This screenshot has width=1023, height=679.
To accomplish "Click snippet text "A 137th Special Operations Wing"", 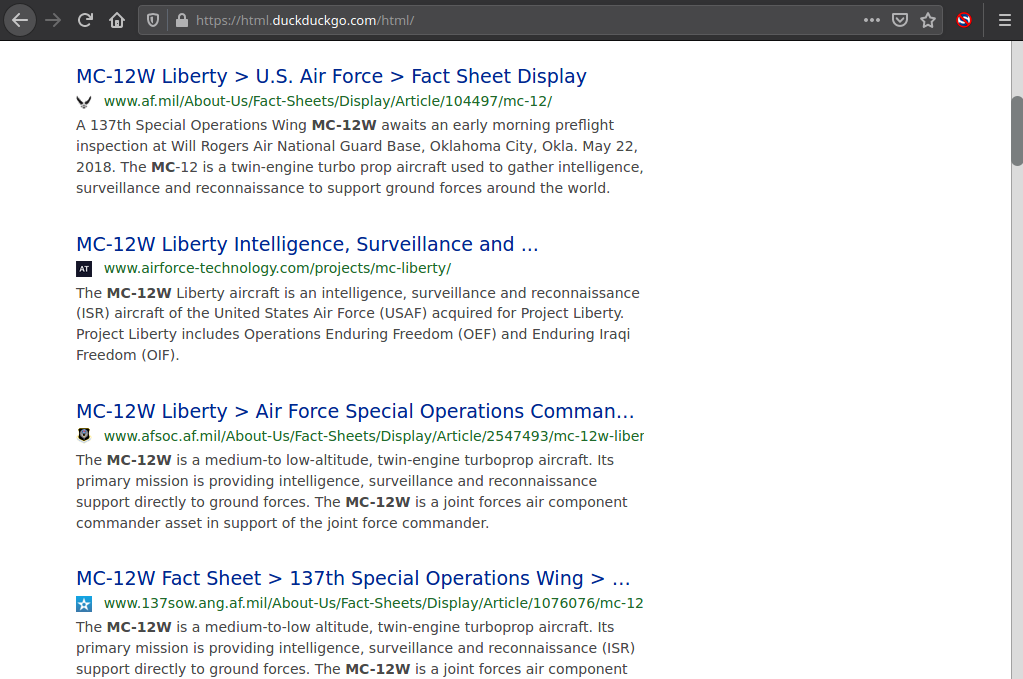I will click(191, 125).
